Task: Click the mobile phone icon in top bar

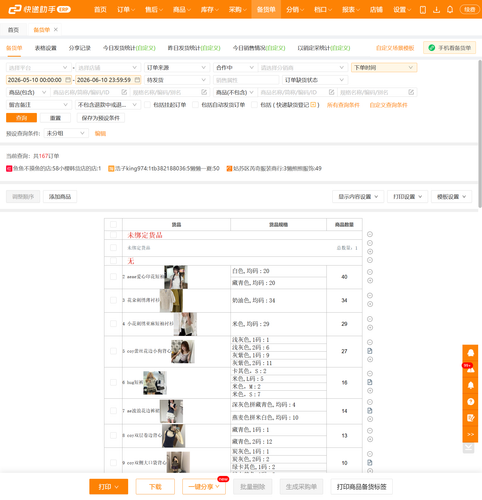Action: tap(423, 10)
